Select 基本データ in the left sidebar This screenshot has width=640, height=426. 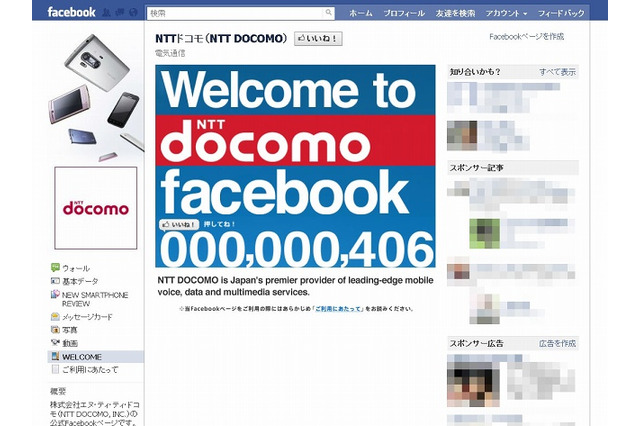(80, 281)
